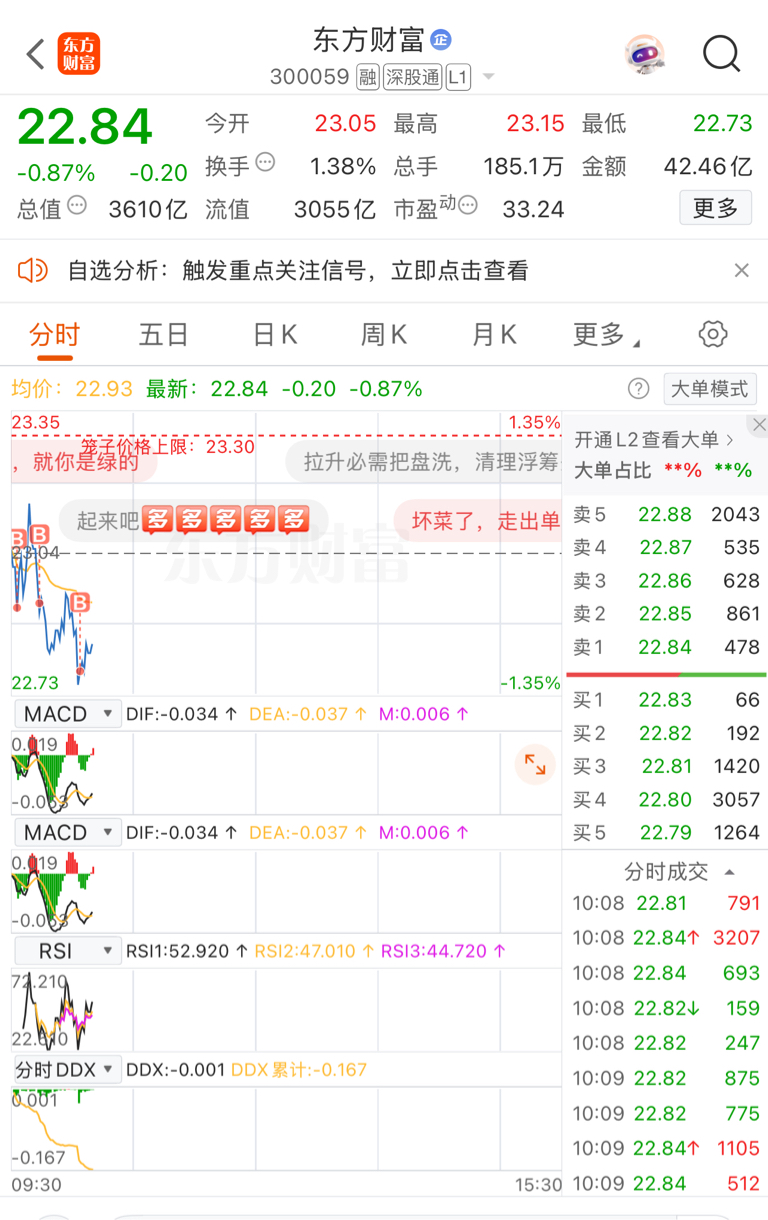Select 卖1 order at 22.84

point(666,647)
